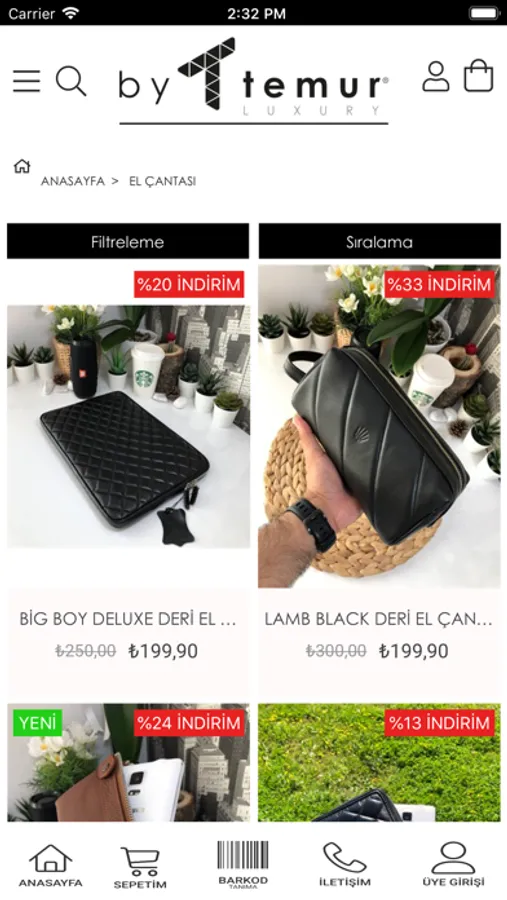Open the shopping bag icon in header

(479, 76)
